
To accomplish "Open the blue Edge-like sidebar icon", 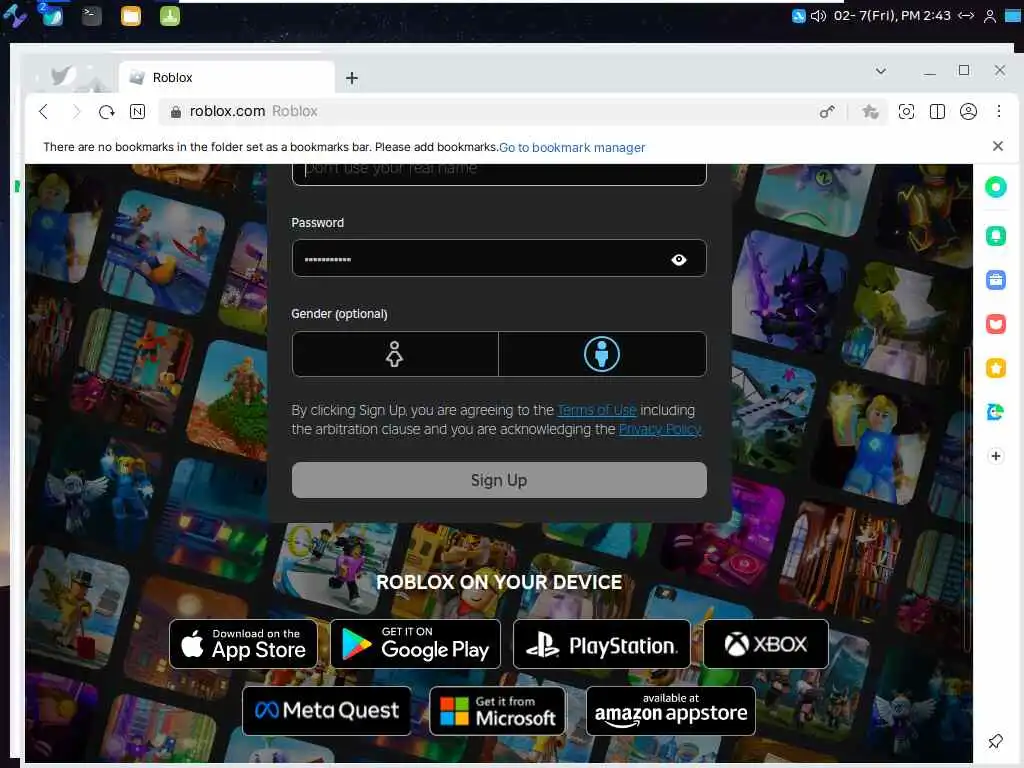I will click(995, 412).
